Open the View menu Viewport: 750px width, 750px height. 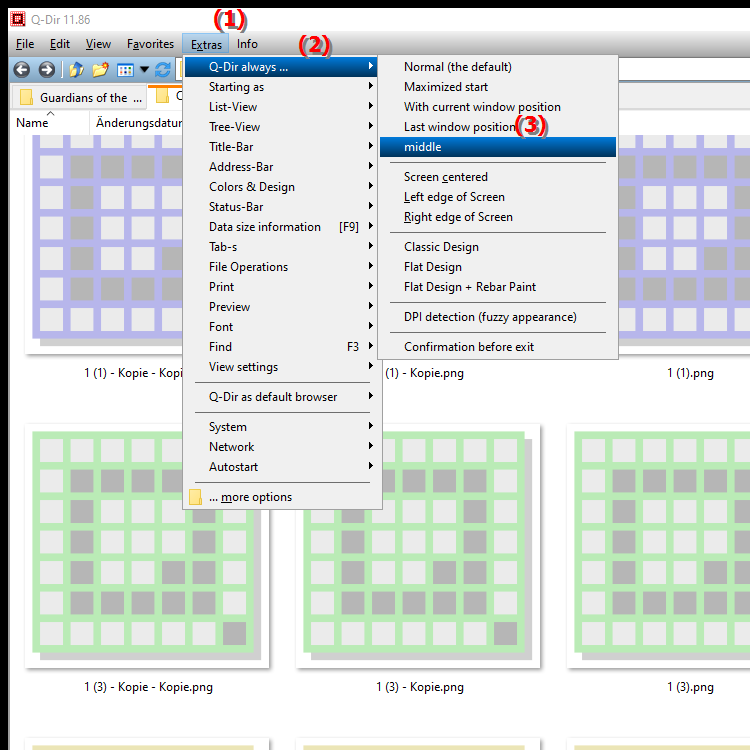pos(98,44)
